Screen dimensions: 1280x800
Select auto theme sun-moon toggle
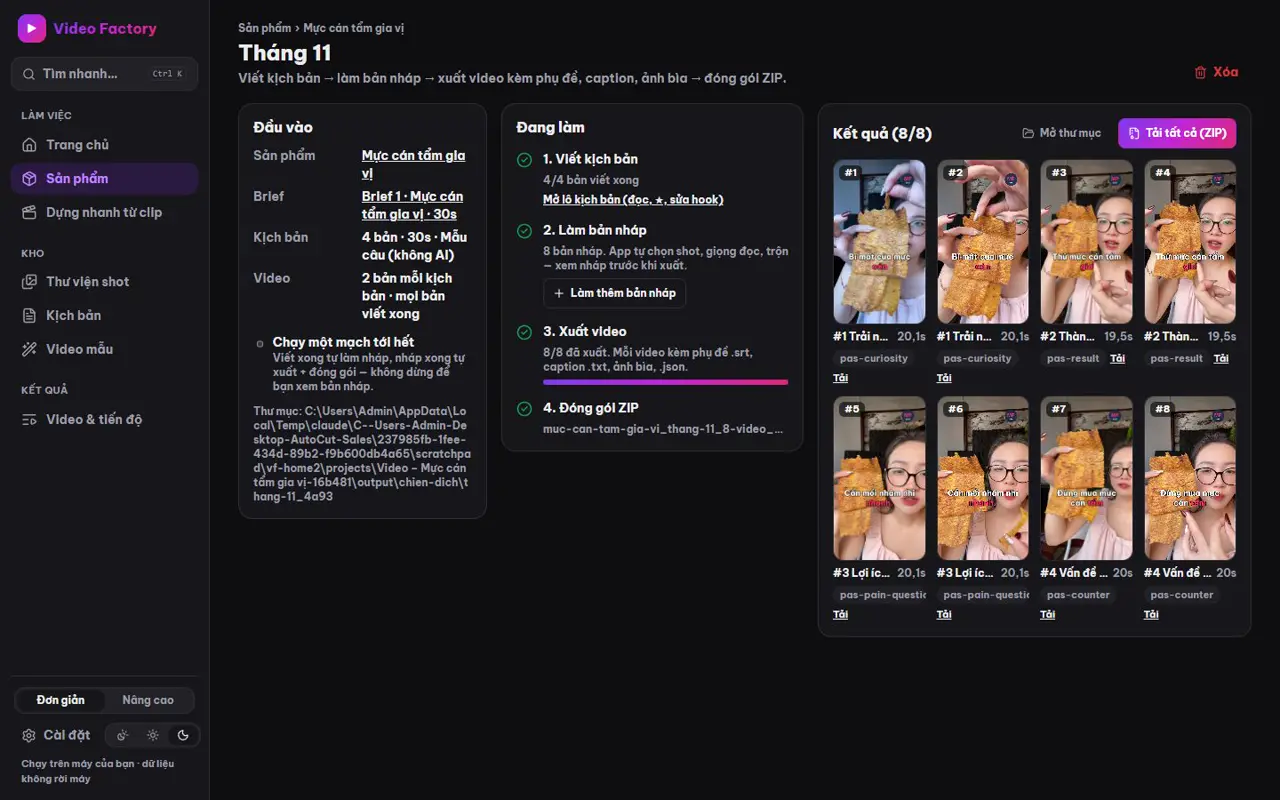click(122, 735)
